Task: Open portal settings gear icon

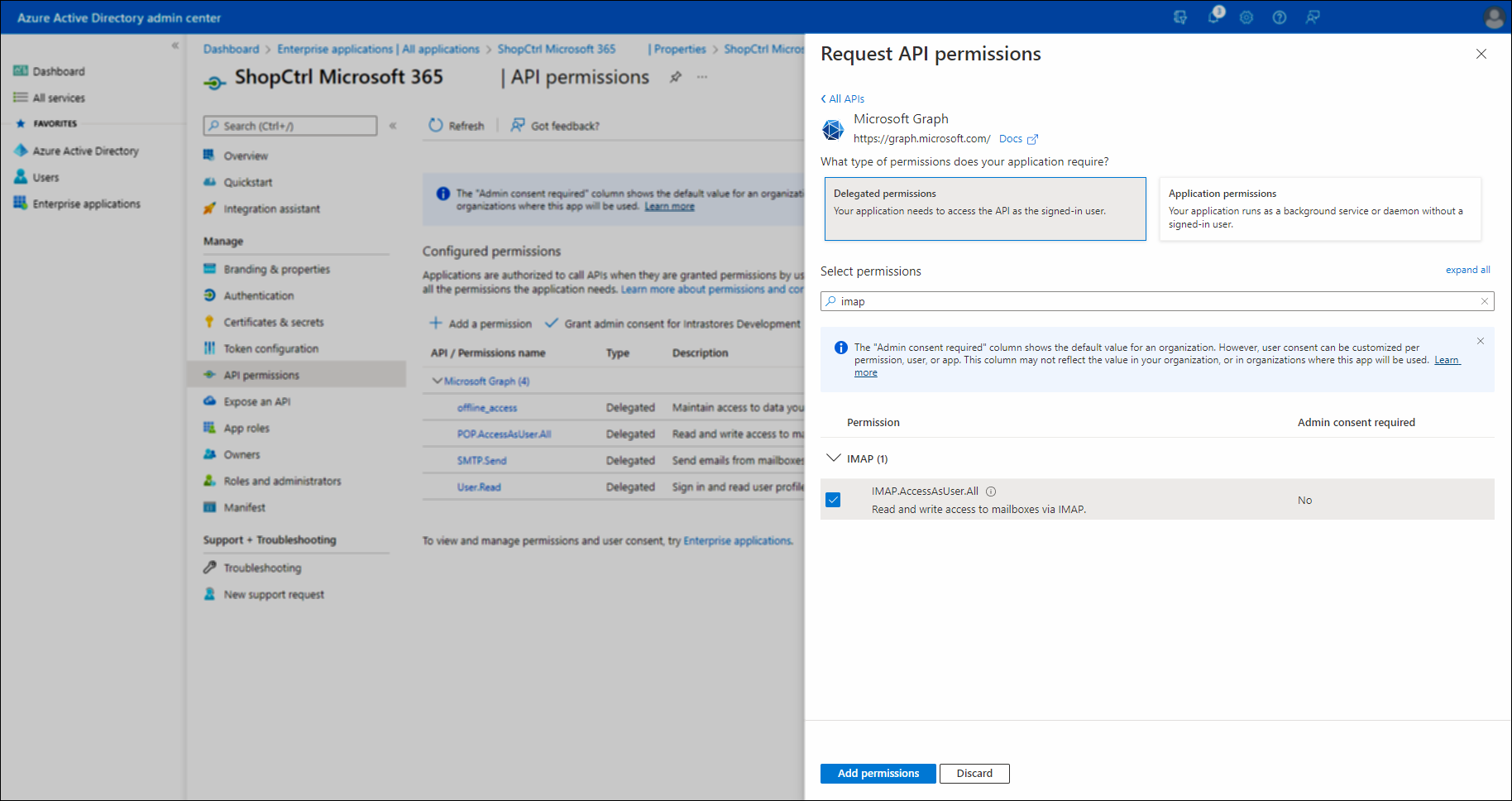Action: [1246, 17]
